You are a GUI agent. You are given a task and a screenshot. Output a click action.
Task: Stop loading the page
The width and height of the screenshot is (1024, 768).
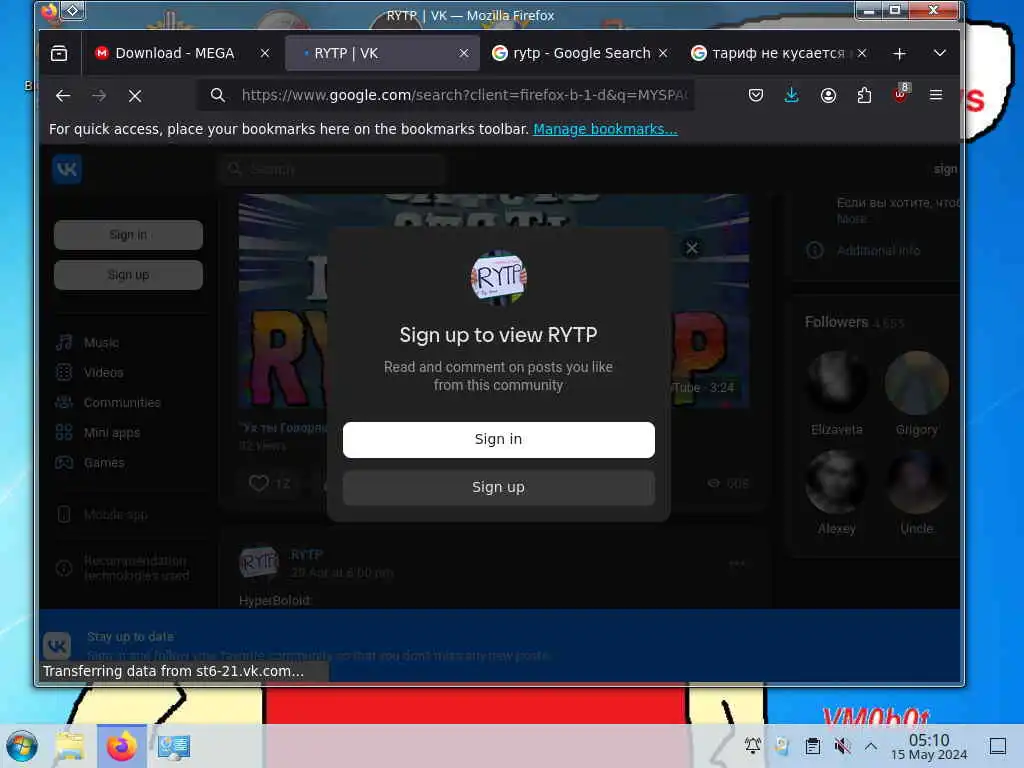tap(135, 96)
